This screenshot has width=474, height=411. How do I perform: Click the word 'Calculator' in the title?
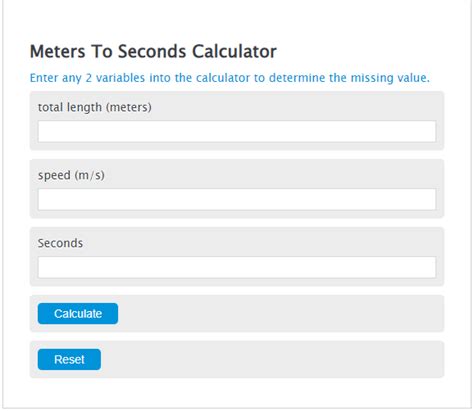tap(234, 52)
